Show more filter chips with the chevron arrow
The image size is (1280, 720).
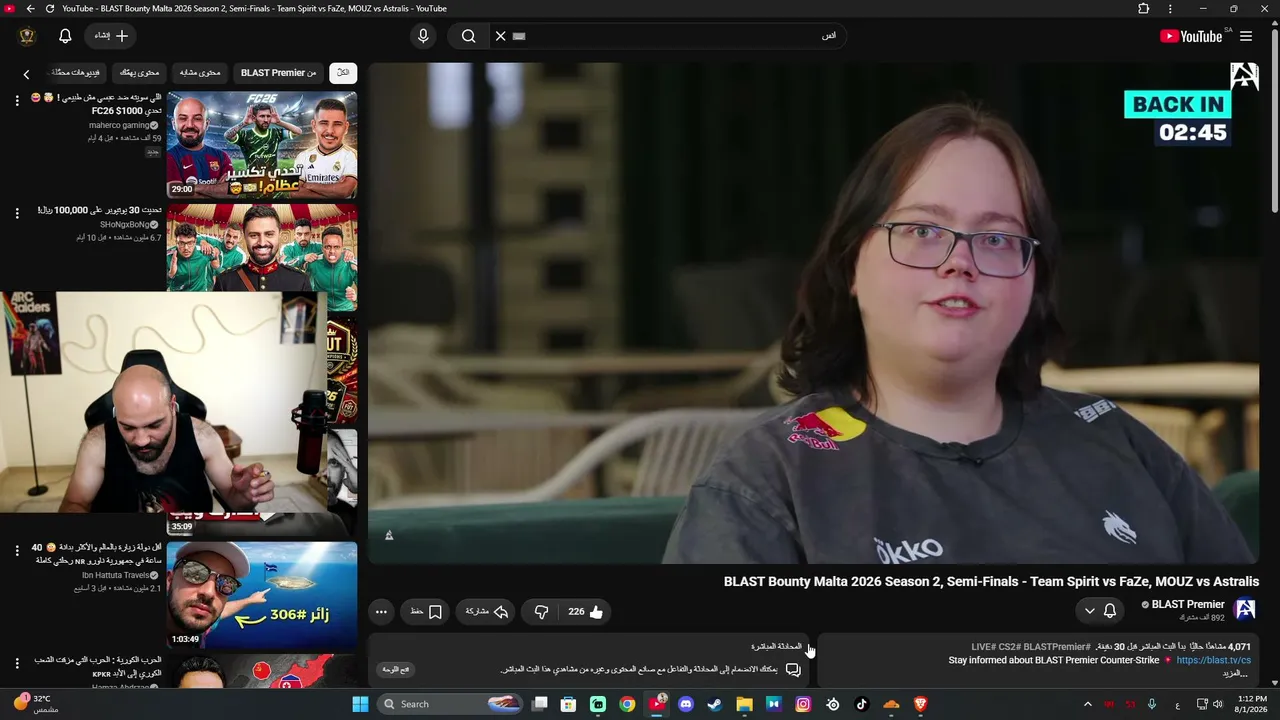[27, 74]
